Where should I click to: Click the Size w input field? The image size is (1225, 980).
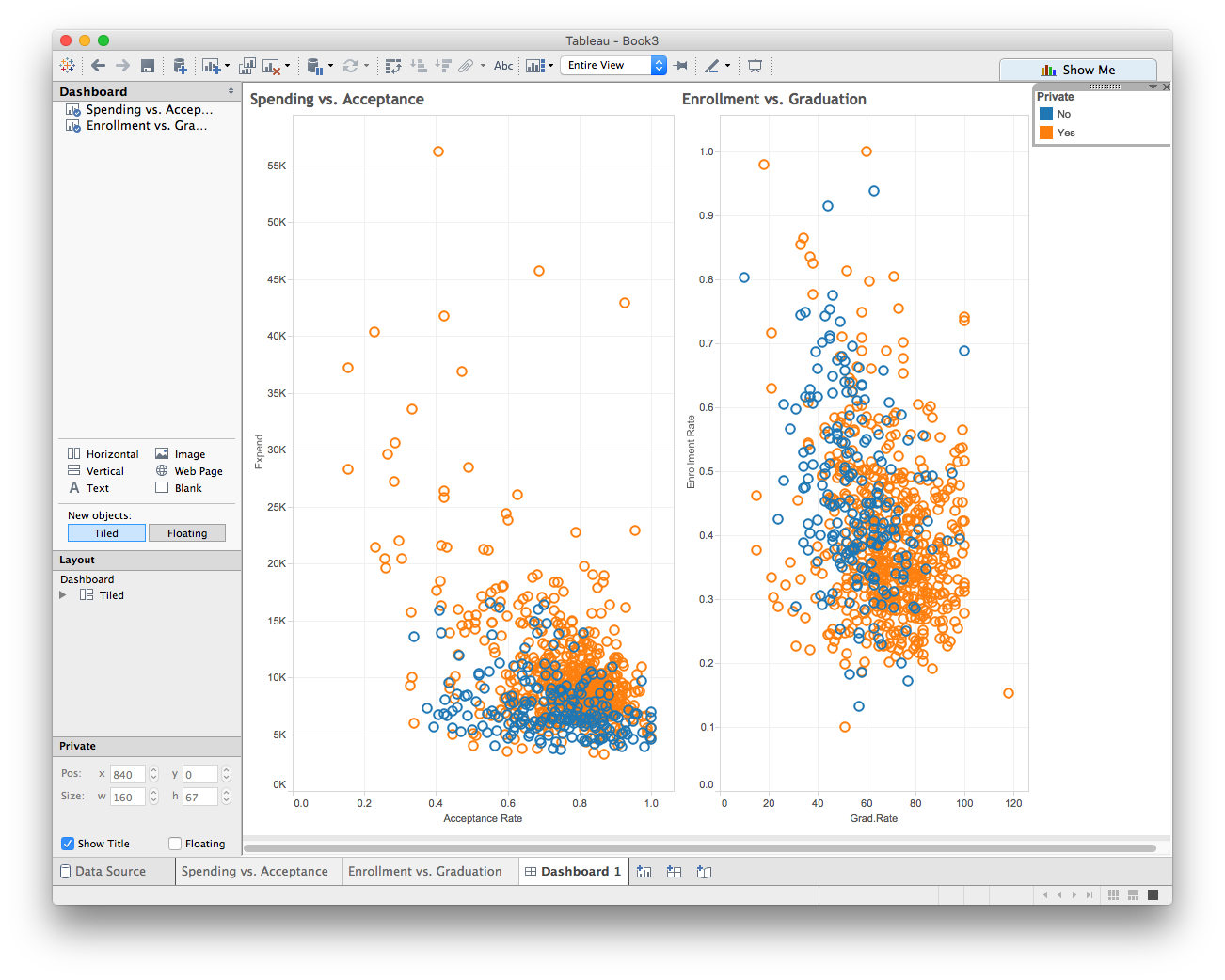pyautogui.click(x=128, y=797)
